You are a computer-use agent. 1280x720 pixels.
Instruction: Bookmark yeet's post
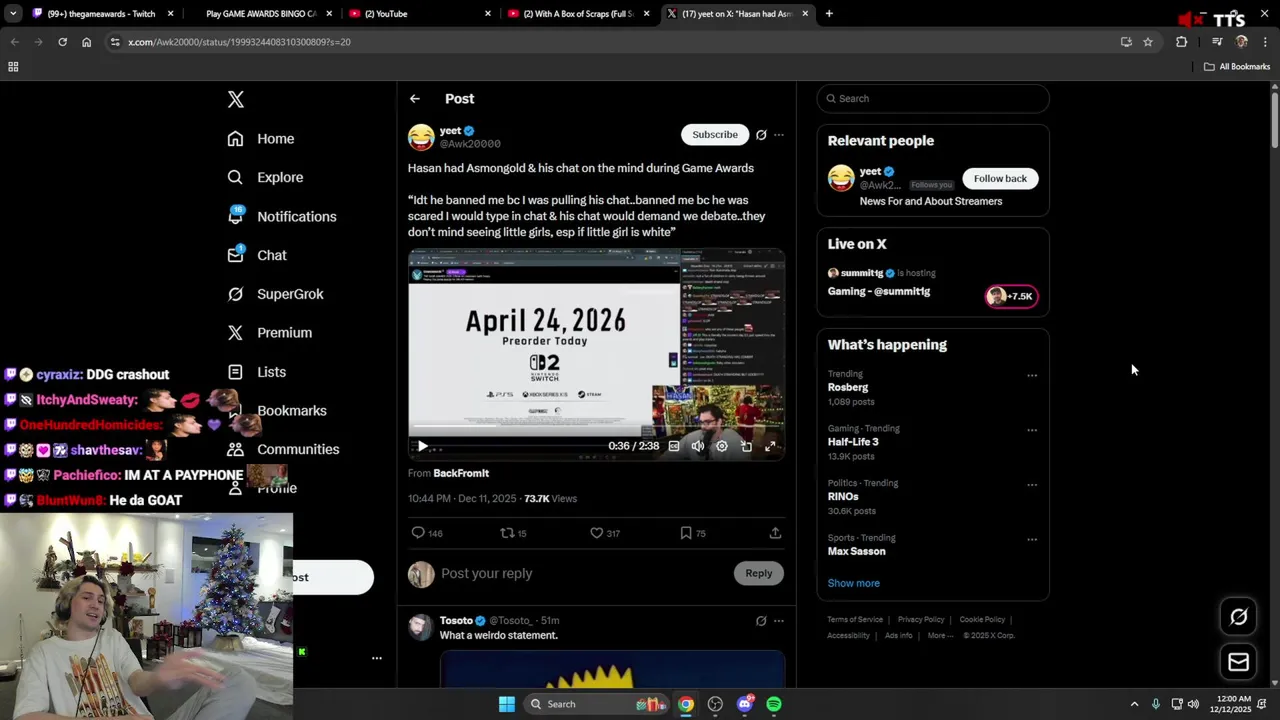[693, 533]
